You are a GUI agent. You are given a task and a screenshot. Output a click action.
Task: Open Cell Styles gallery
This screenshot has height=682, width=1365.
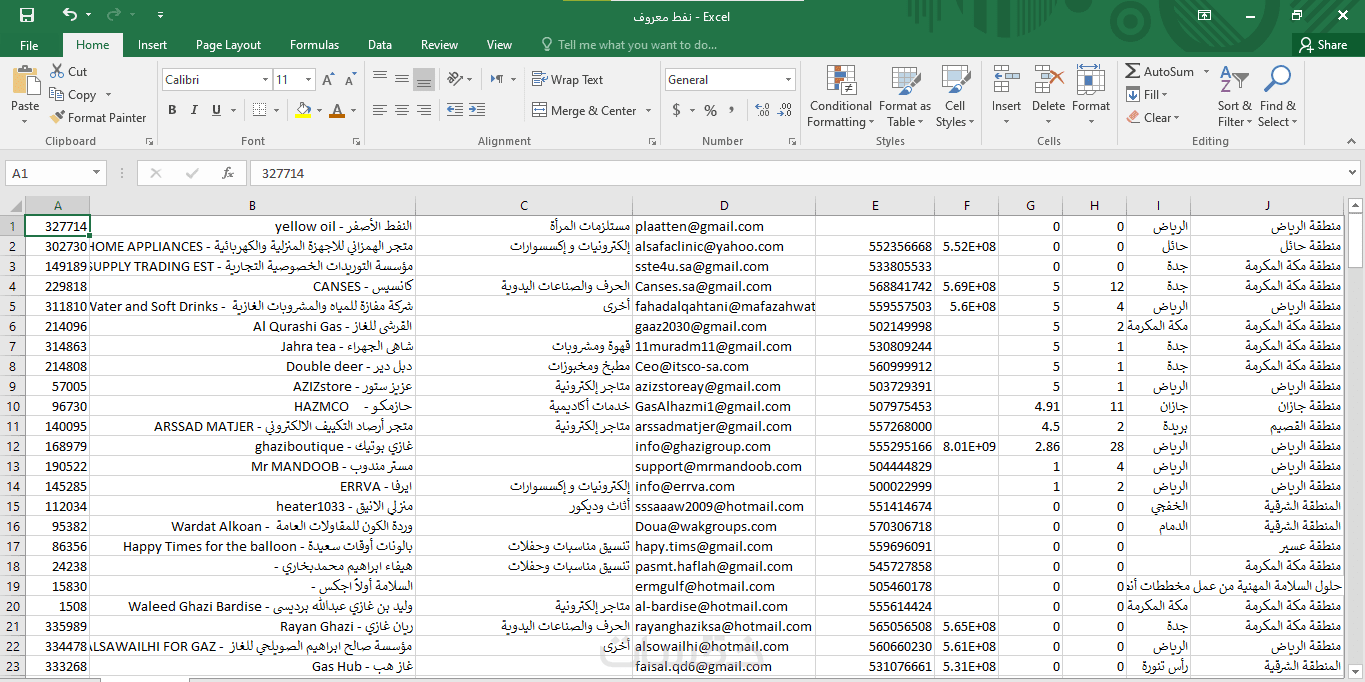955,97
